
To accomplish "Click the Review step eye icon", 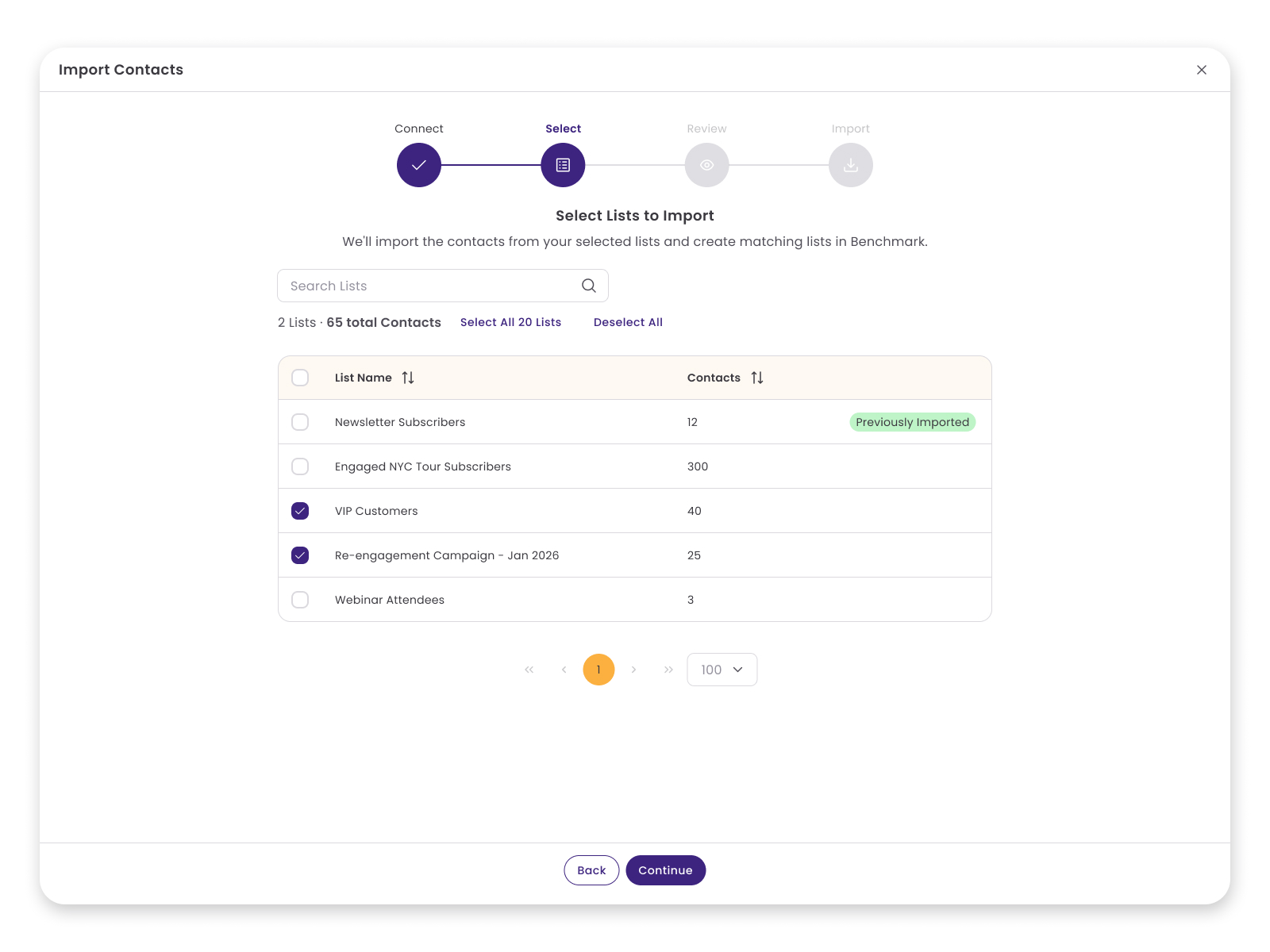I will coord(706,165).
